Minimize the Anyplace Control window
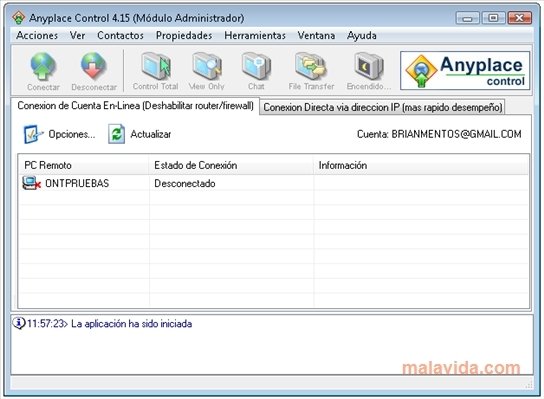The width and height of the screenshot is (544, 399). 467,18
